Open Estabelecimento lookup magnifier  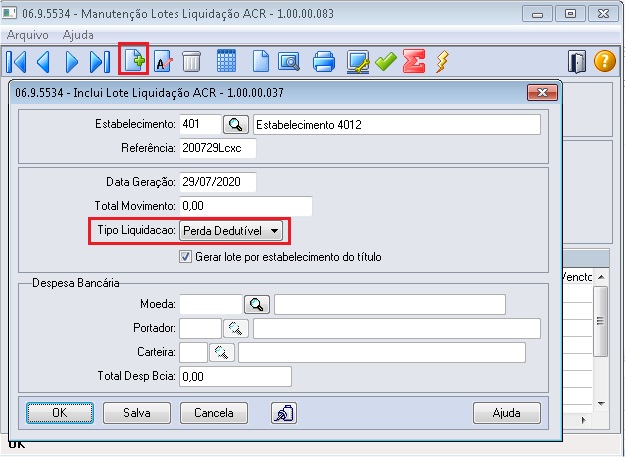click(236, 125)
